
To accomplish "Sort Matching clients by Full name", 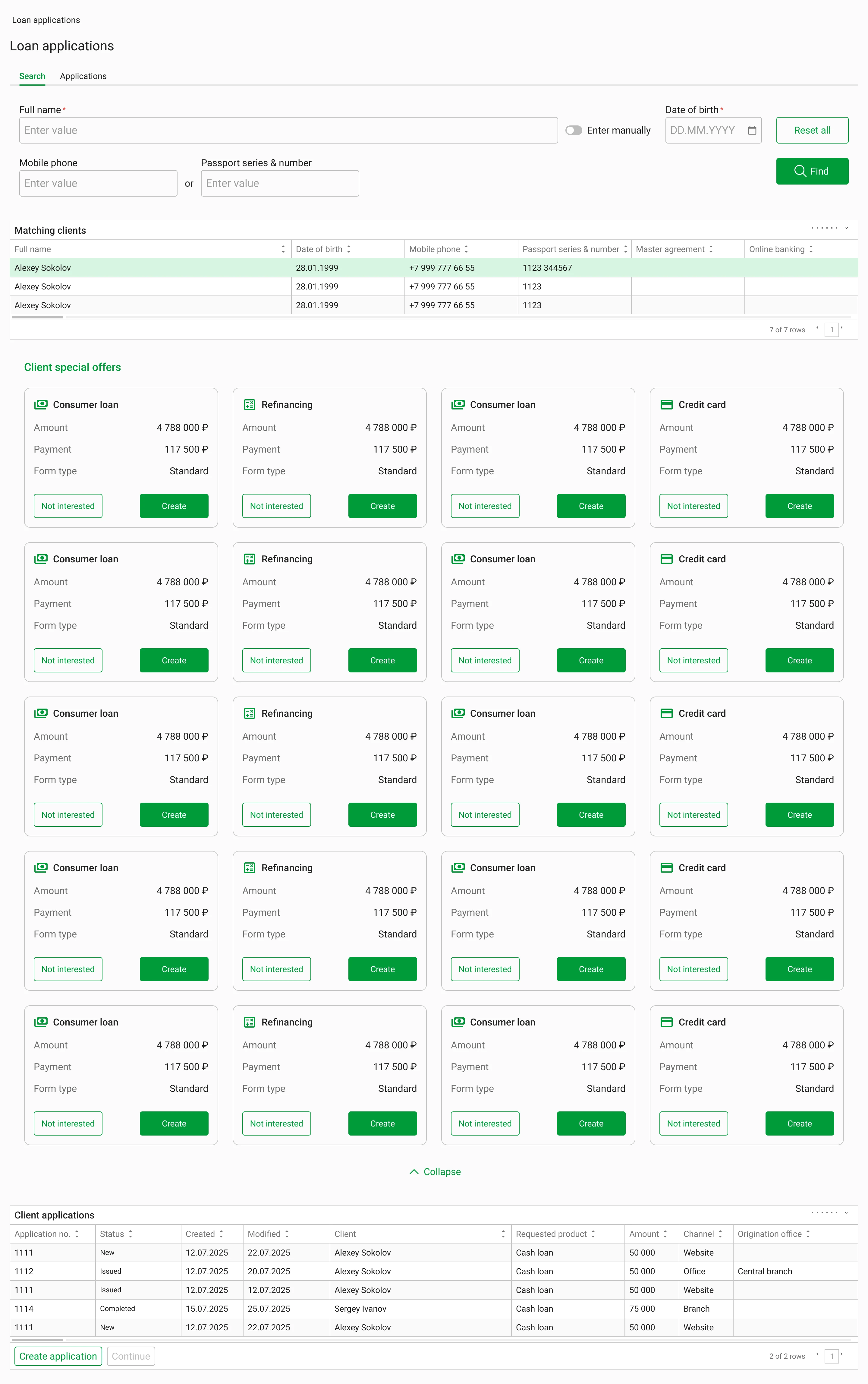I will coord(283,249).
